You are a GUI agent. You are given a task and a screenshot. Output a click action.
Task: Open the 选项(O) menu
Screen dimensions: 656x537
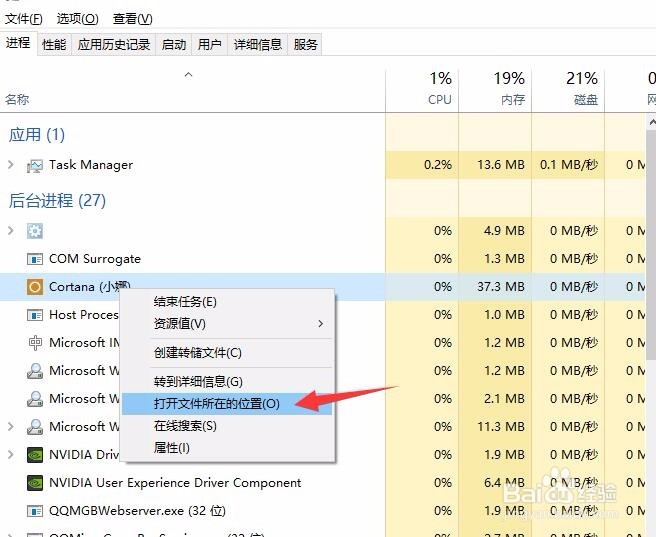[77, 19]
